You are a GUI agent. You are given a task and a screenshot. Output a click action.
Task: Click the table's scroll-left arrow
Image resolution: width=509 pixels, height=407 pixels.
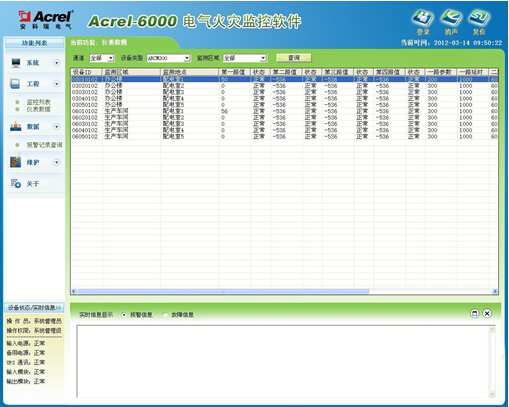click(74, 291)
